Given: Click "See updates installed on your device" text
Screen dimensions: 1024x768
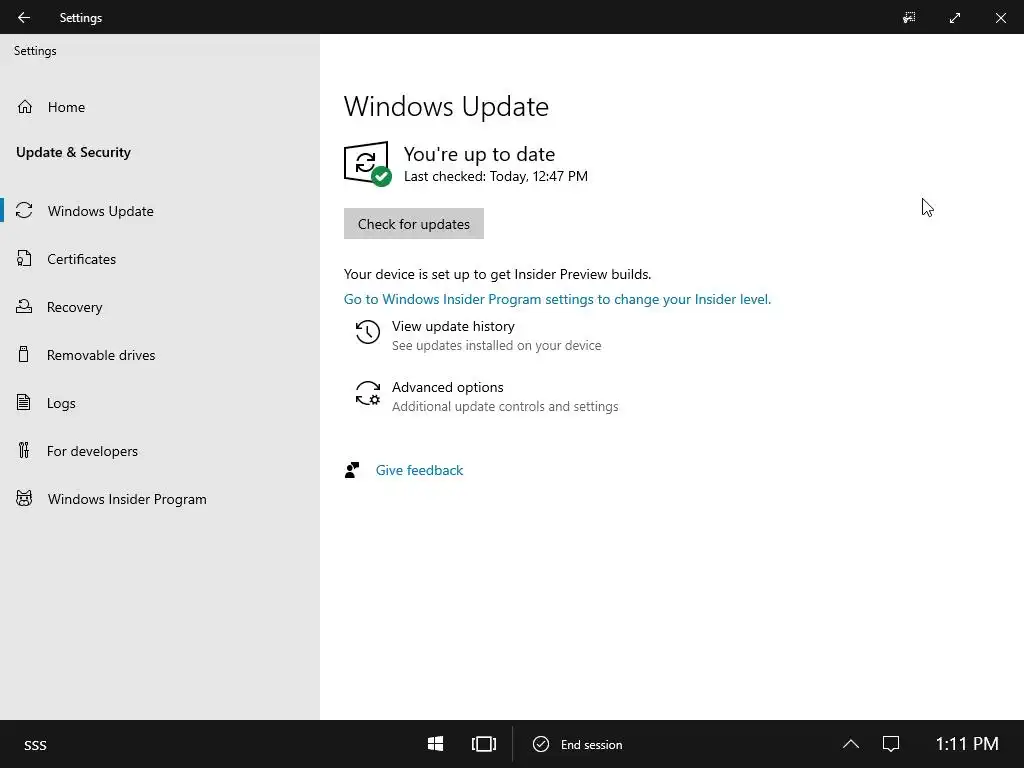Looking at the screenshot, I should (x=496, y=345).
